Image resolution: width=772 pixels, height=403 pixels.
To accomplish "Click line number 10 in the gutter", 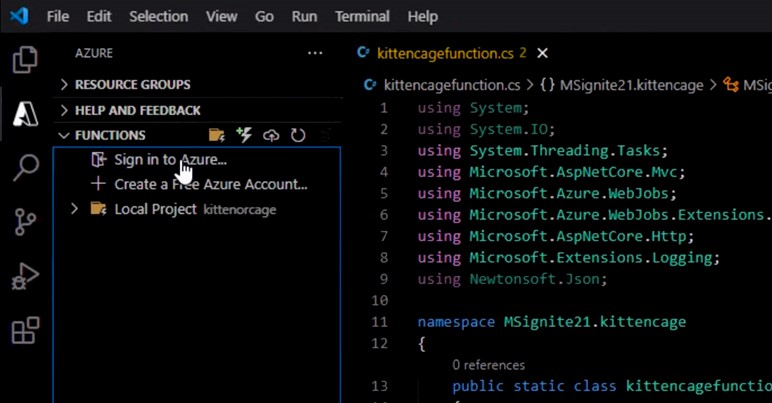I will tap(380, 300).
